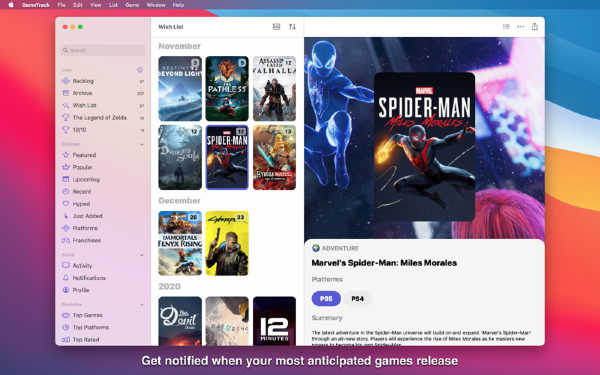Image resolution: width=600 pixels, height=375 pixels.
Task: Collapse the Discover section chevron
Action: click(142, 145)
